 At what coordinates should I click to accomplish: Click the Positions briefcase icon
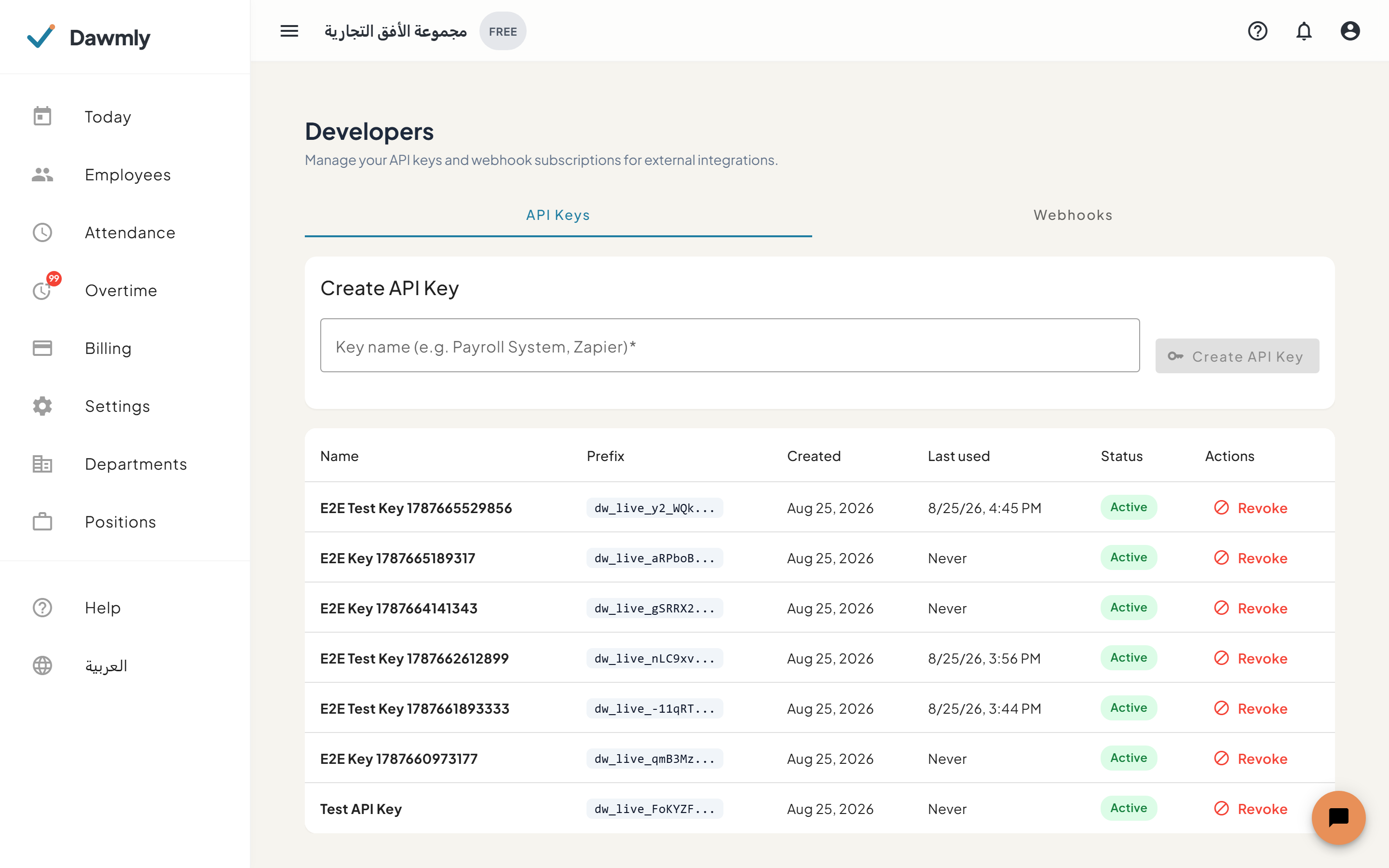[42, 521]
